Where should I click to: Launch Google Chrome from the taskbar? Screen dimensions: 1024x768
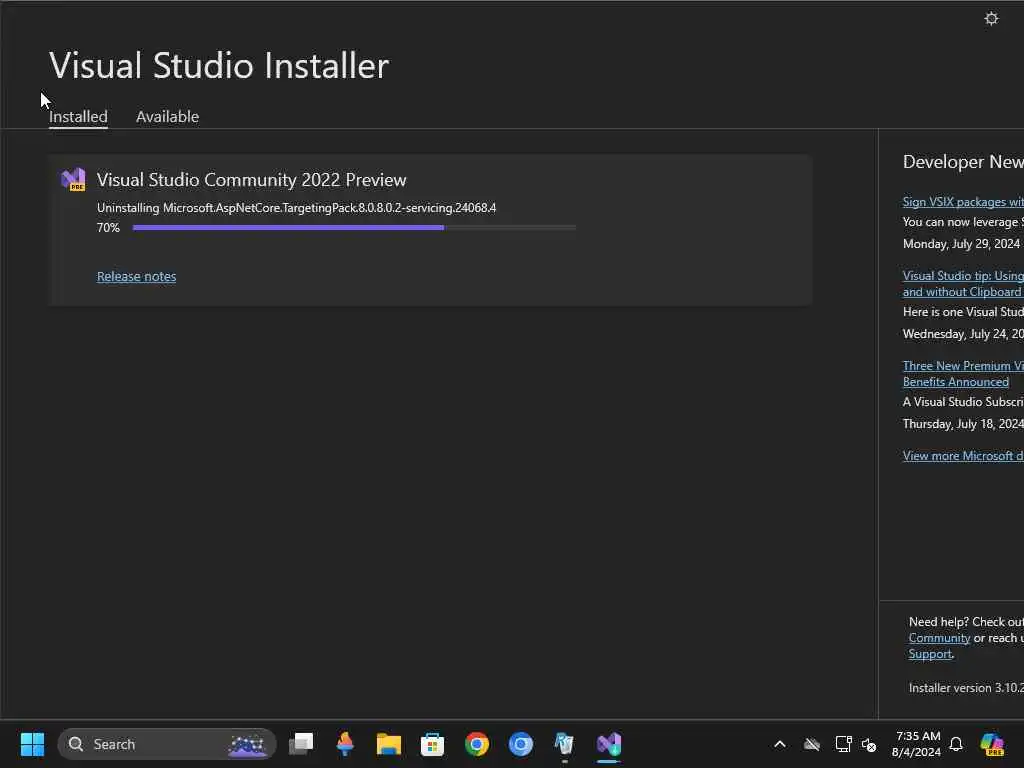(x=477, y=744)
